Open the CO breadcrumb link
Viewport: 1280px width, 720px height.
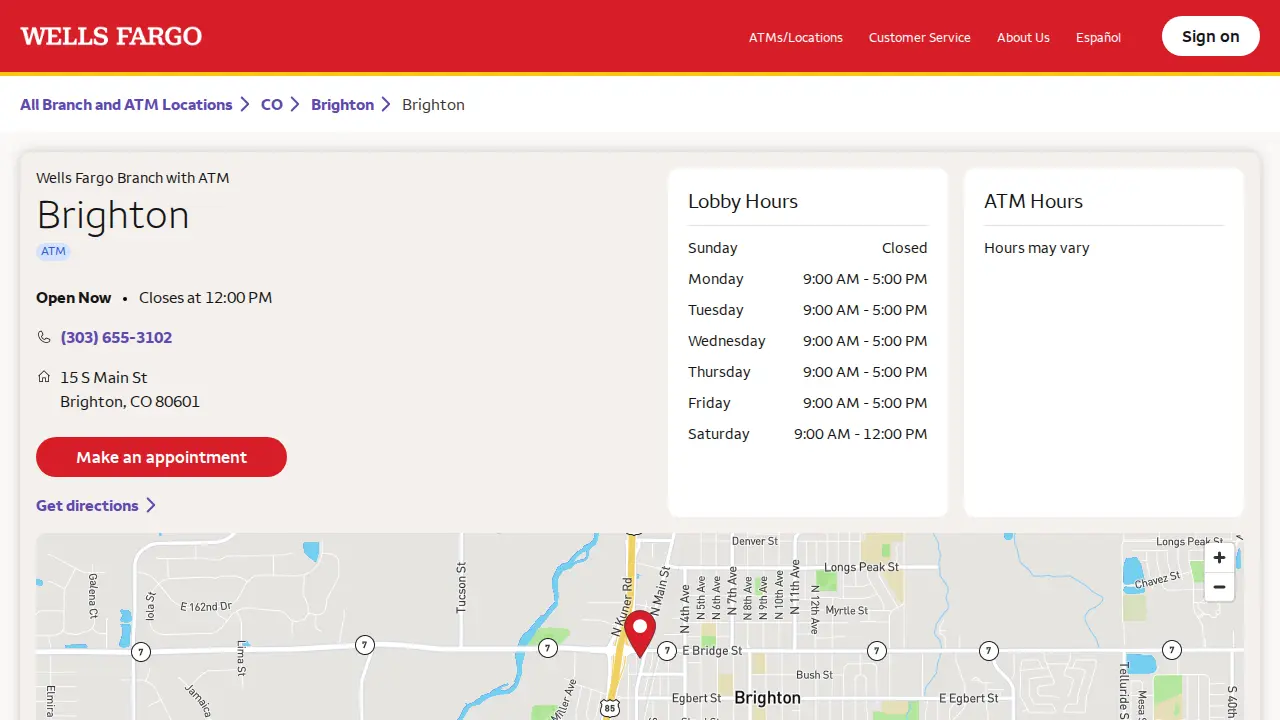272,105
